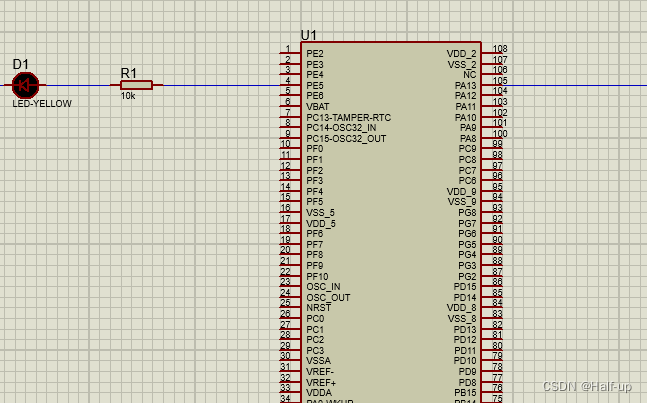Click the VDD_9 pin label

(x=461, y=192)
